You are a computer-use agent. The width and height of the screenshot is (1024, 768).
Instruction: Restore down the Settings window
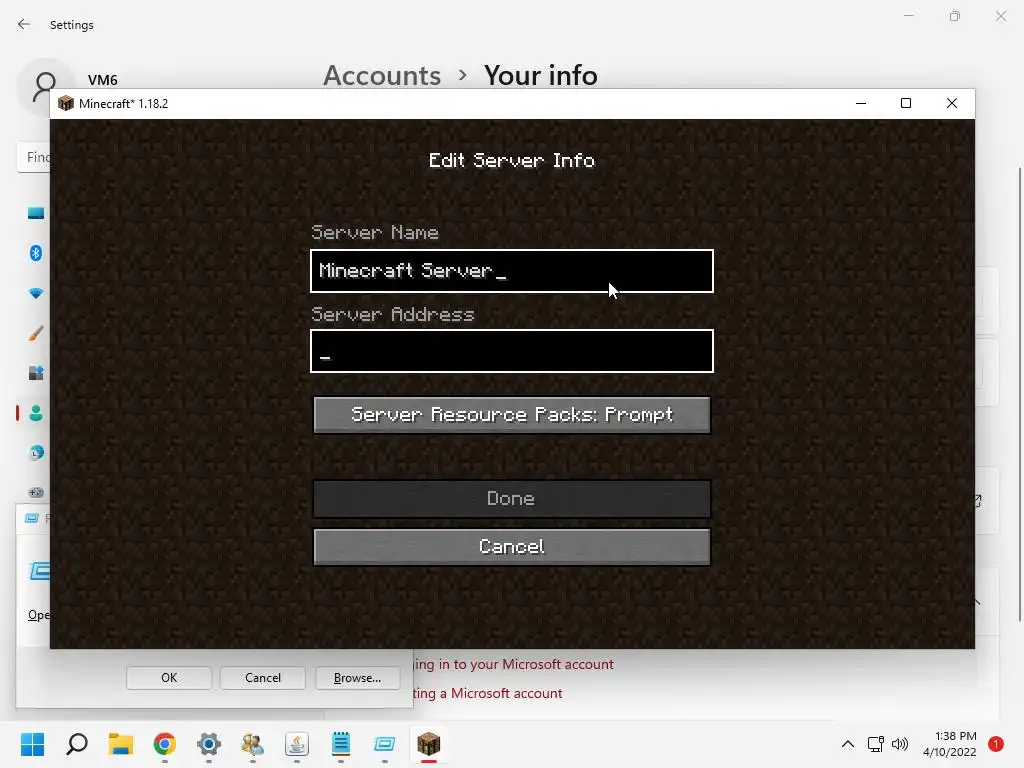pyautogui.click(x=955, y=16)
